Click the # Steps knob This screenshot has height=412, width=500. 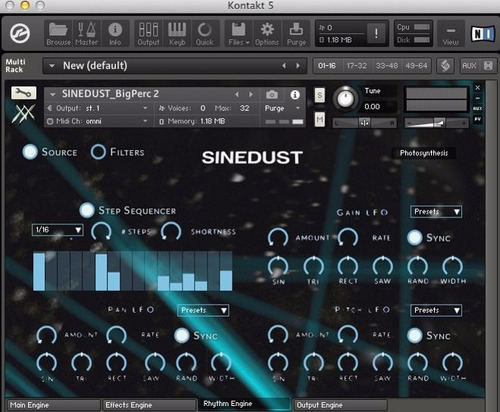[x=101, y=231]
